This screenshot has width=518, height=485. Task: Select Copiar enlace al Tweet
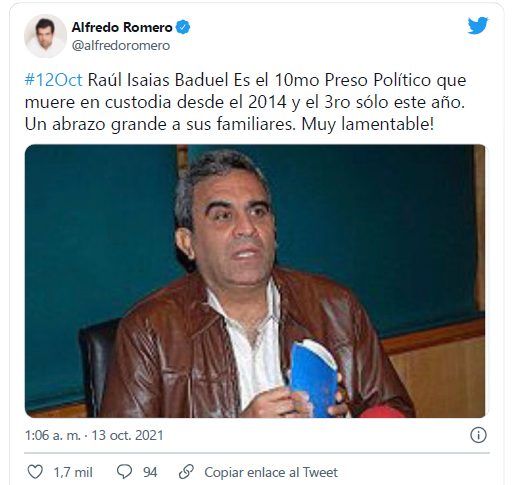coord(271,472)
